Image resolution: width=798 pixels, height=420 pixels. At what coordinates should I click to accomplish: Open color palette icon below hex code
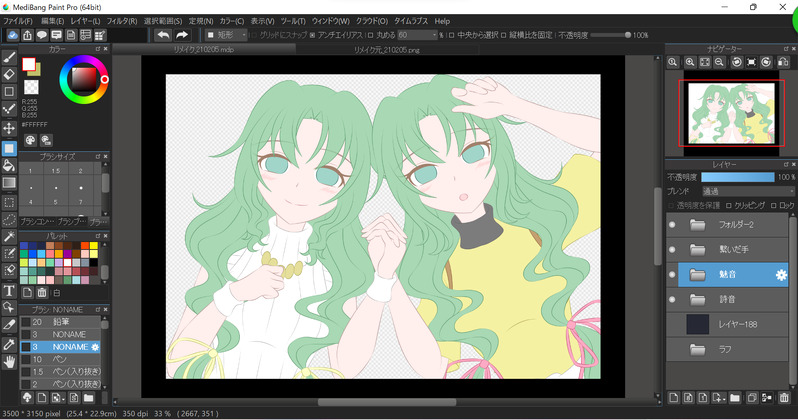click(31, 141)
